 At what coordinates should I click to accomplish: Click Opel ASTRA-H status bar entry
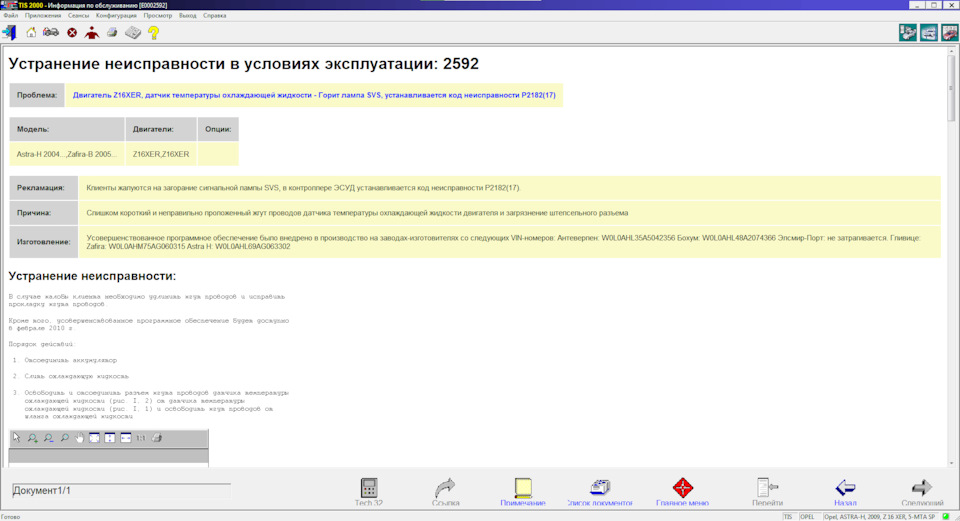pyautogui.click(x=880, y=517)
